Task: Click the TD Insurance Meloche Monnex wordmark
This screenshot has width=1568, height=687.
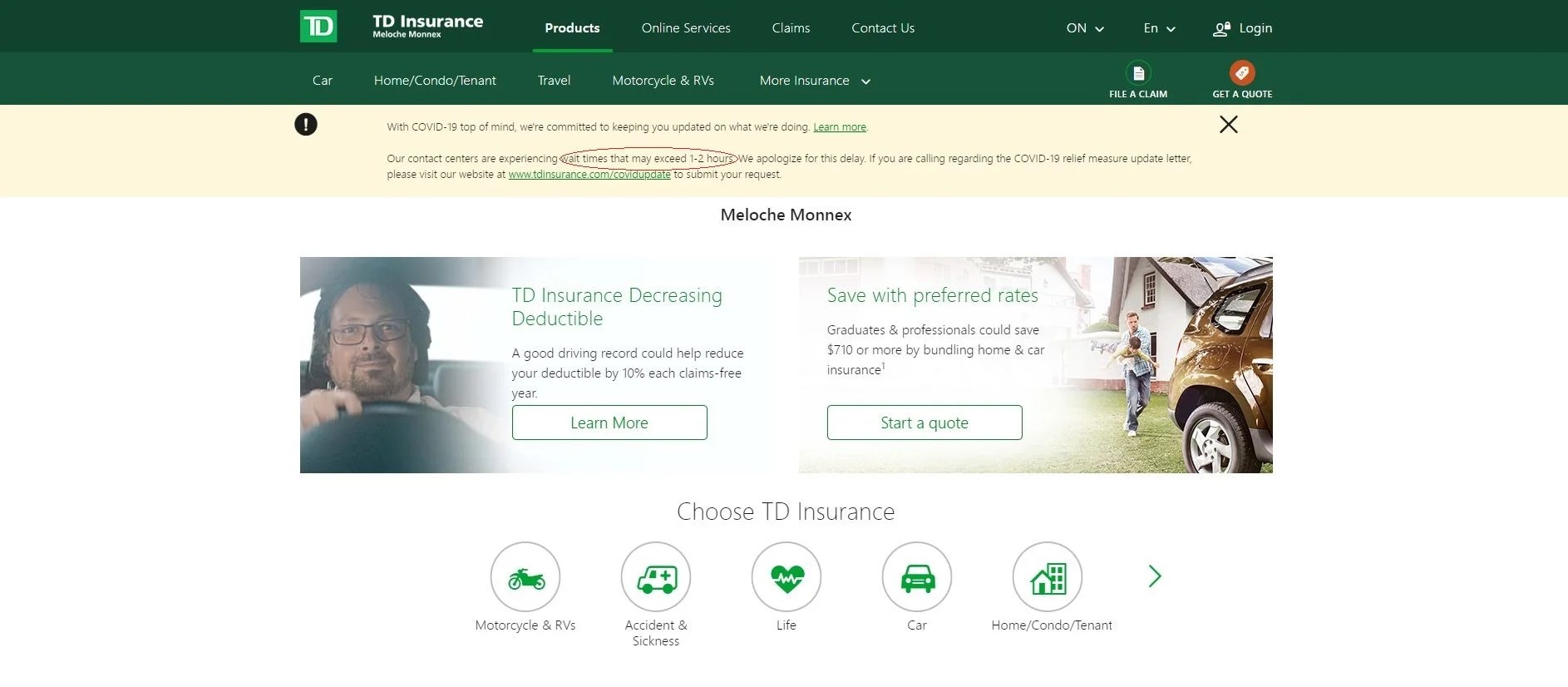Action: click(427, 26)
